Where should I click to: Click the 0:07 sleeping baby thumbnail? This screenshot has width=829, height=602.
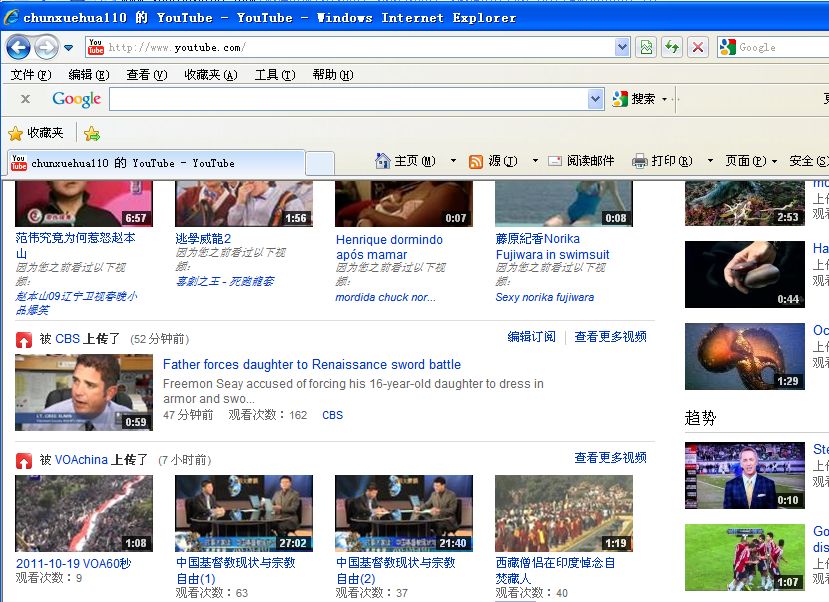tap(404, 203)
